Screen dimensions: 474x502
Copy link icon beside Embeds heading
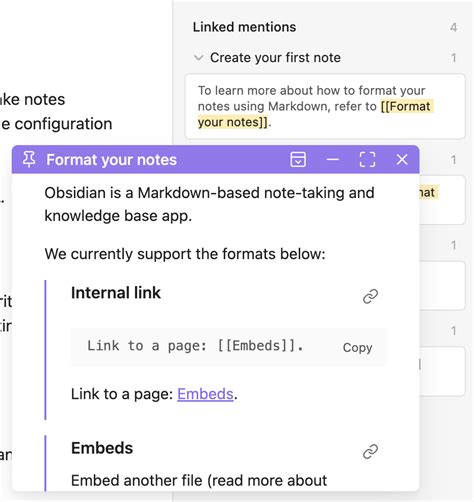click(x=370, y=452)
